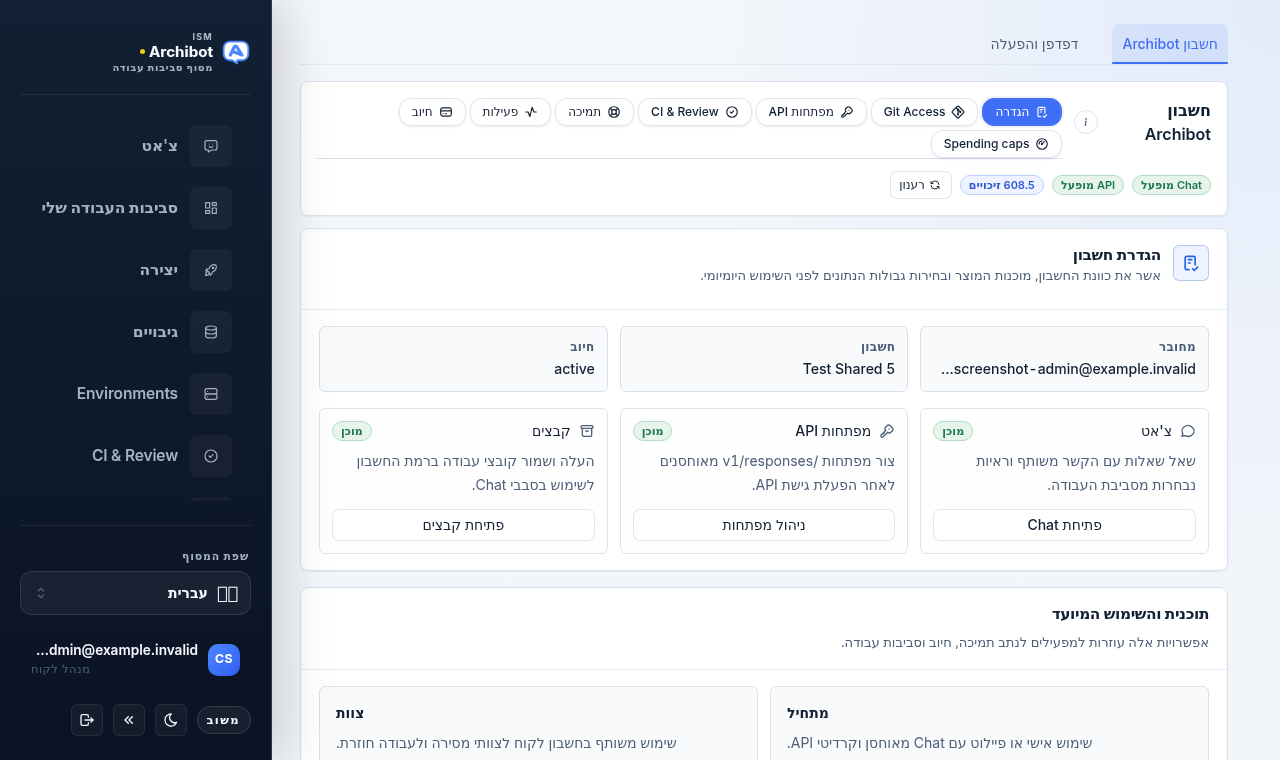The height and width of the screenshot is (760, 1280).
Task: Collapse sidebar with double-chevron icon
Action: click(129, 720)
